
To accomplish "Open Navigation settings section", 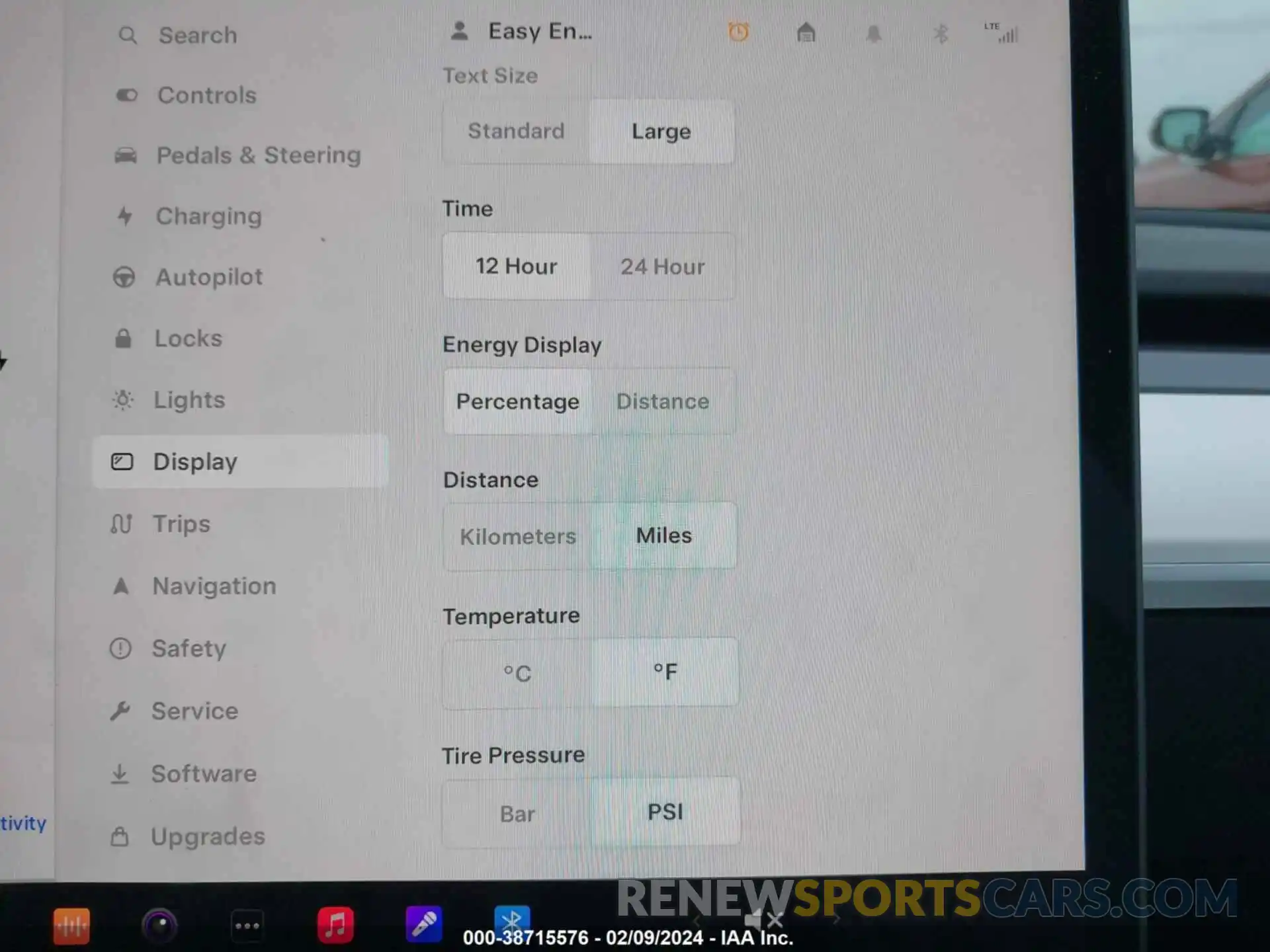I will pos(214,586).
